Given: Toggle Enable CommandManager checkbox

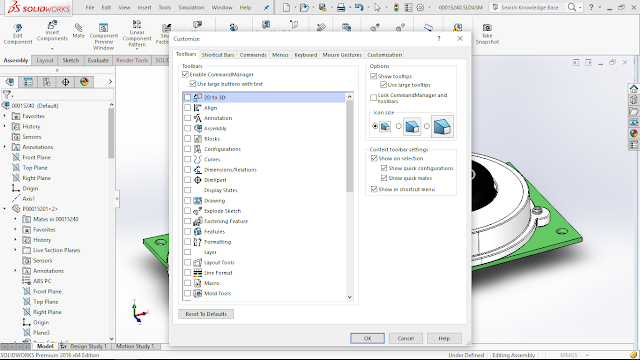Looking at the screenshot, I should coord(185,74).
